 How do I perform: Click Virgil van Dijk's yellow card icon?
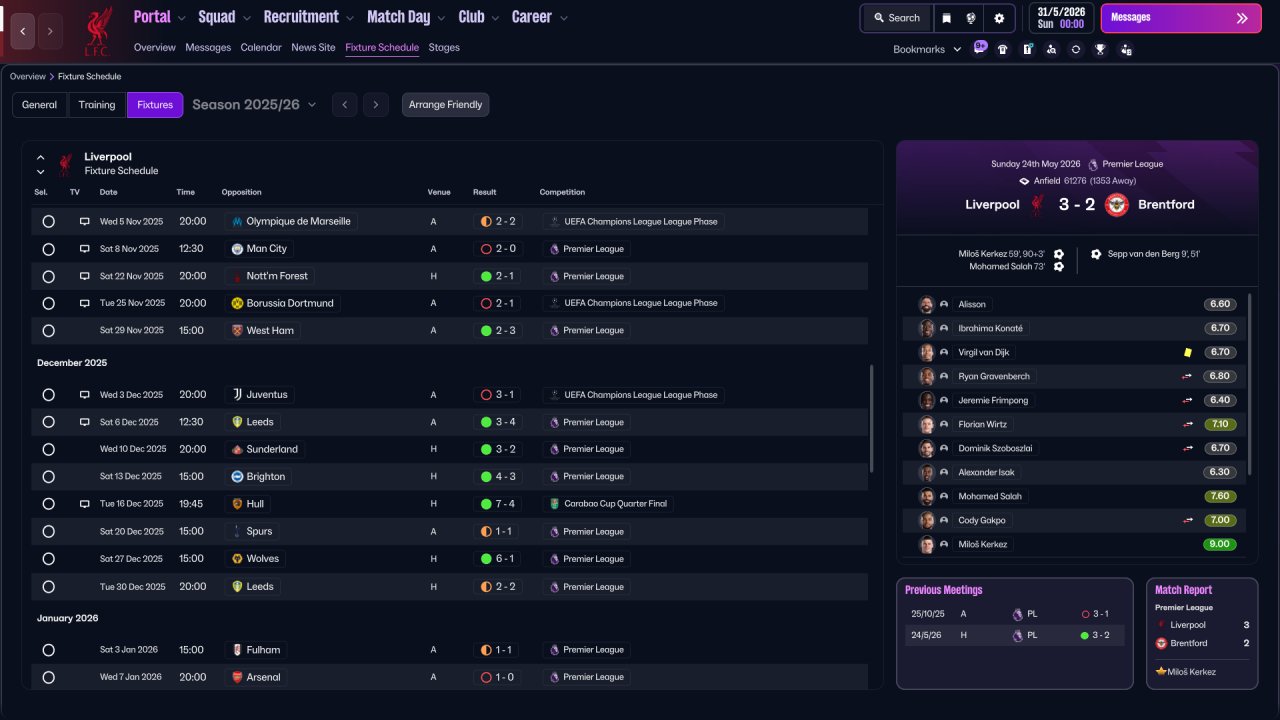coord(1188,352)
